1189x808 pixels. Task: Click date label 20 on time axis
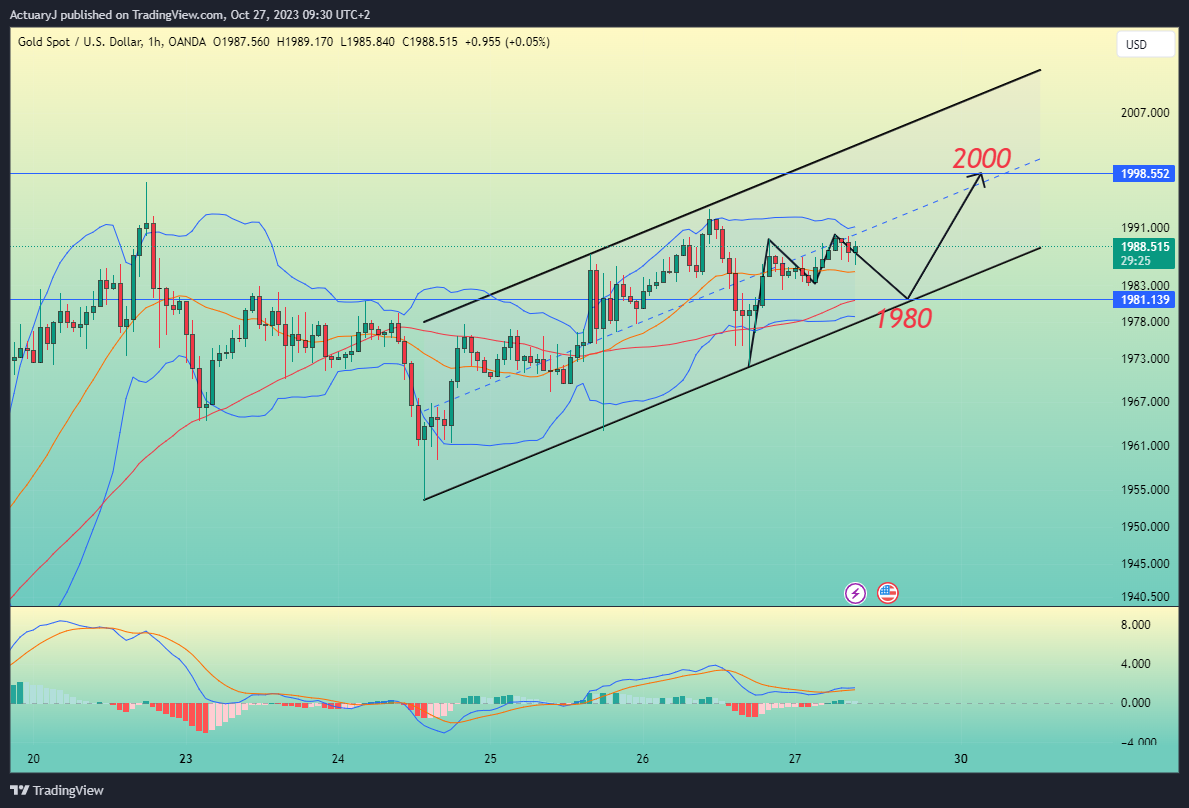(33, 758)
